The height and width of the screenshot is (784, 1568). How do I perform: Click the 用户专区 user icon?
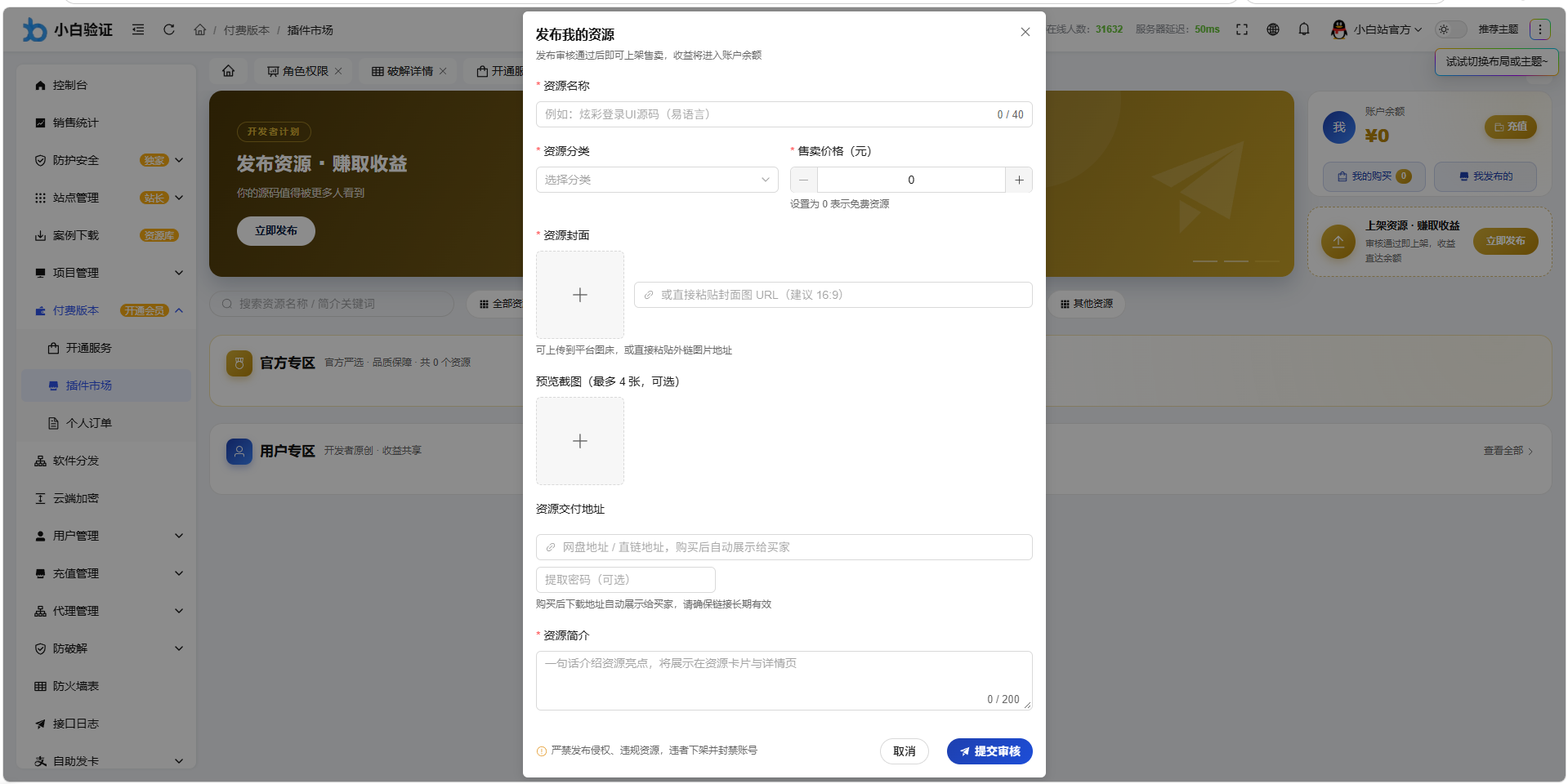click(x=239, y=451)
